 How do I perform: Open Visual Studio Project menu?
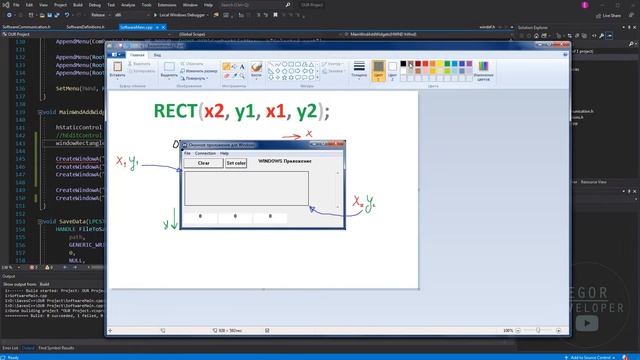(60, 5)
